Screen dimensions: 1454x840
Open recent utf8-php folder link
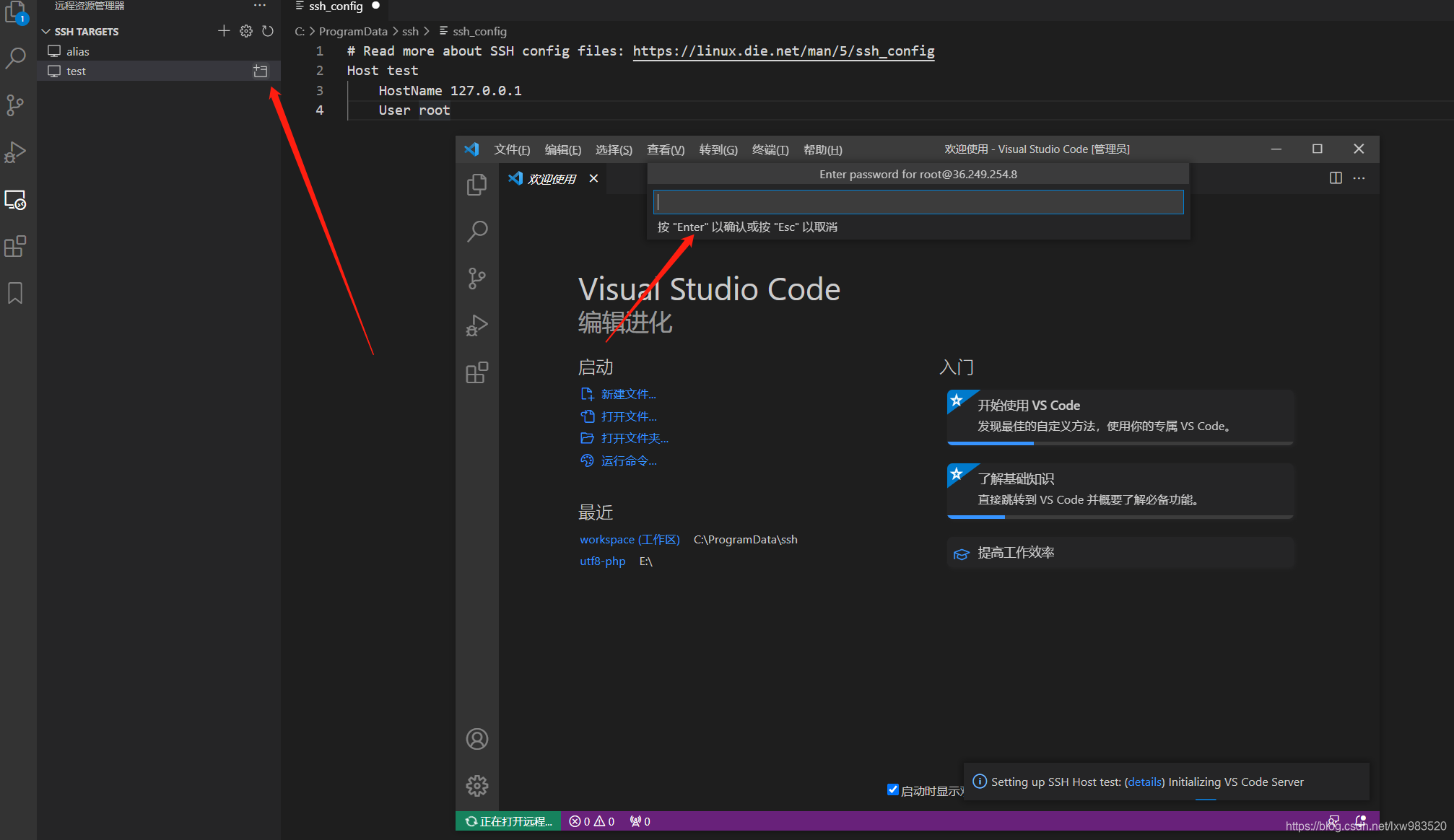click(x=602, y=561)
